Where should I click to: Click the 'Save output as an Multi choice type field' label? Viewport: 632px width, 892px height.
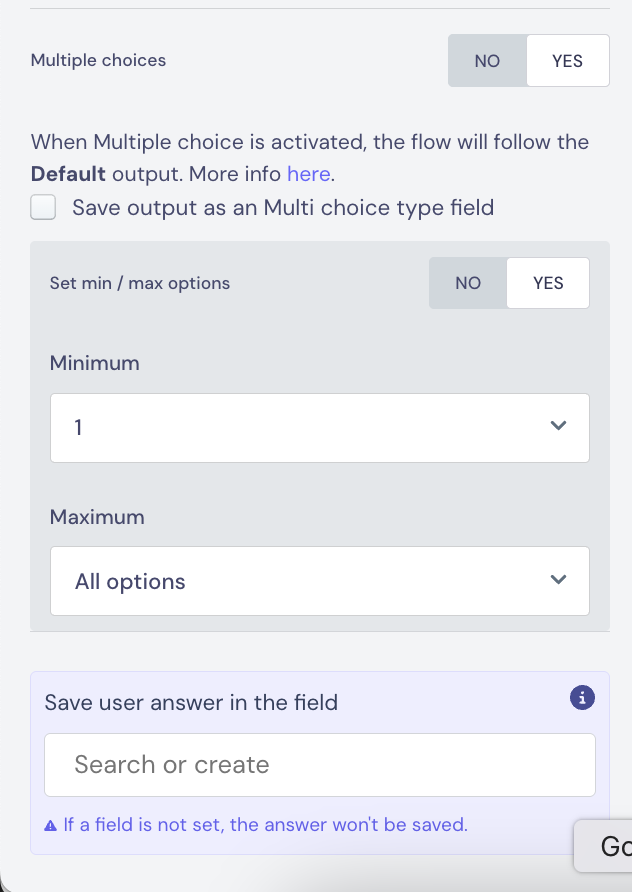pos(283,208)
